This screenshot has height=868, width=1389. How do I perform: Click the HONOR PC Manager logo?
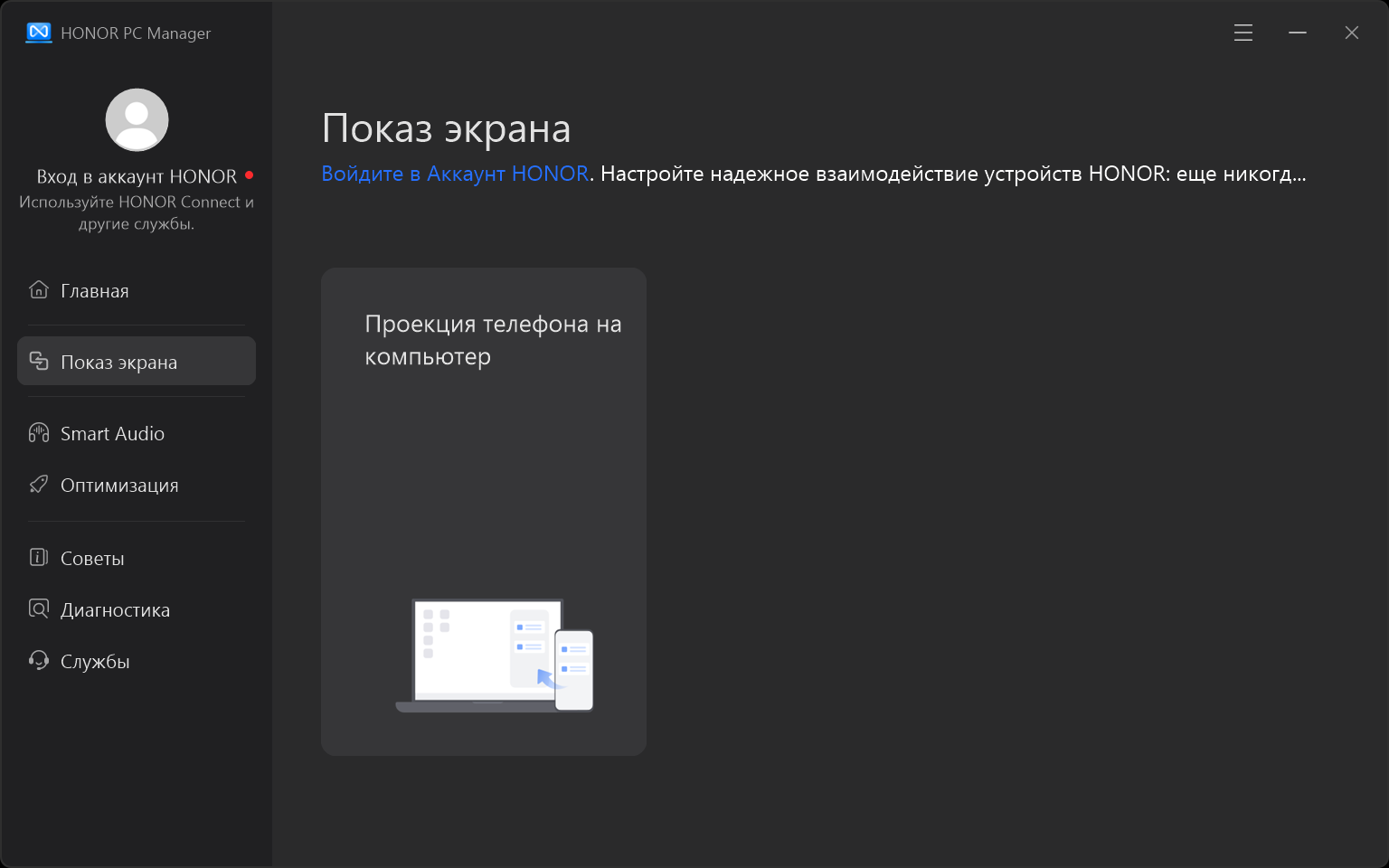[x=39, y=33]
